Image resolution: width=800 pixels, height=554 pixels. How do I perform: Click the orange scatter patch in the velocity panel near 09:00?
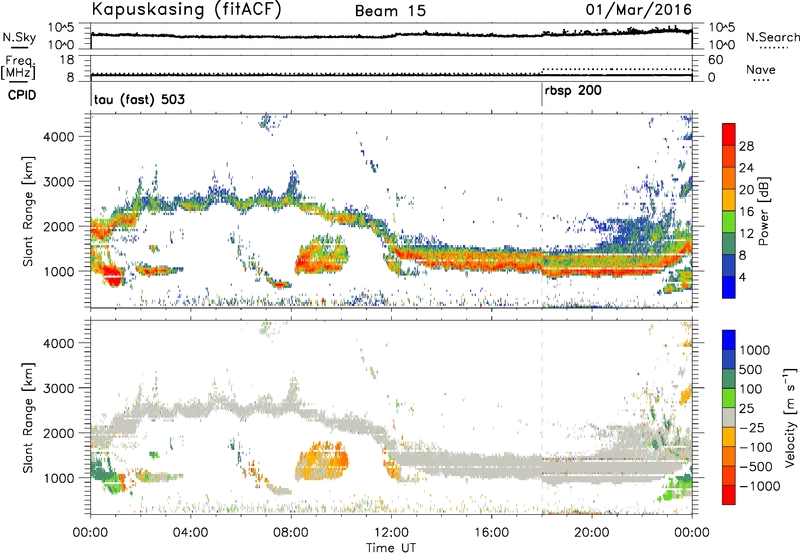tap(321, 462)
